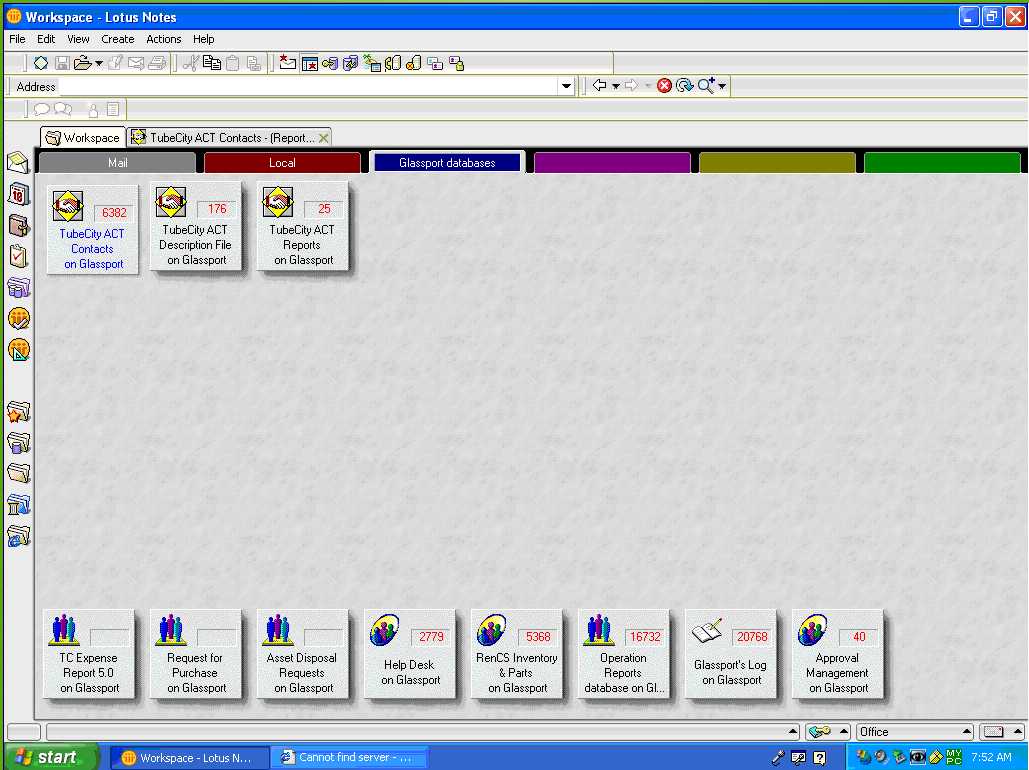This screenshot has height=770, width=1029.
Task: Select the olive unnamed workspace tab
Action: click(x=777, y=163)
